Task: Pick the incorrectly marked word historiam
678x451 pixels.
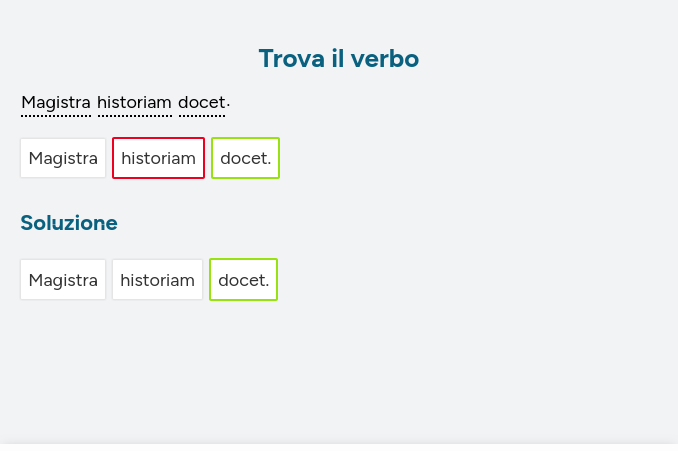Action: pos(158,158)
